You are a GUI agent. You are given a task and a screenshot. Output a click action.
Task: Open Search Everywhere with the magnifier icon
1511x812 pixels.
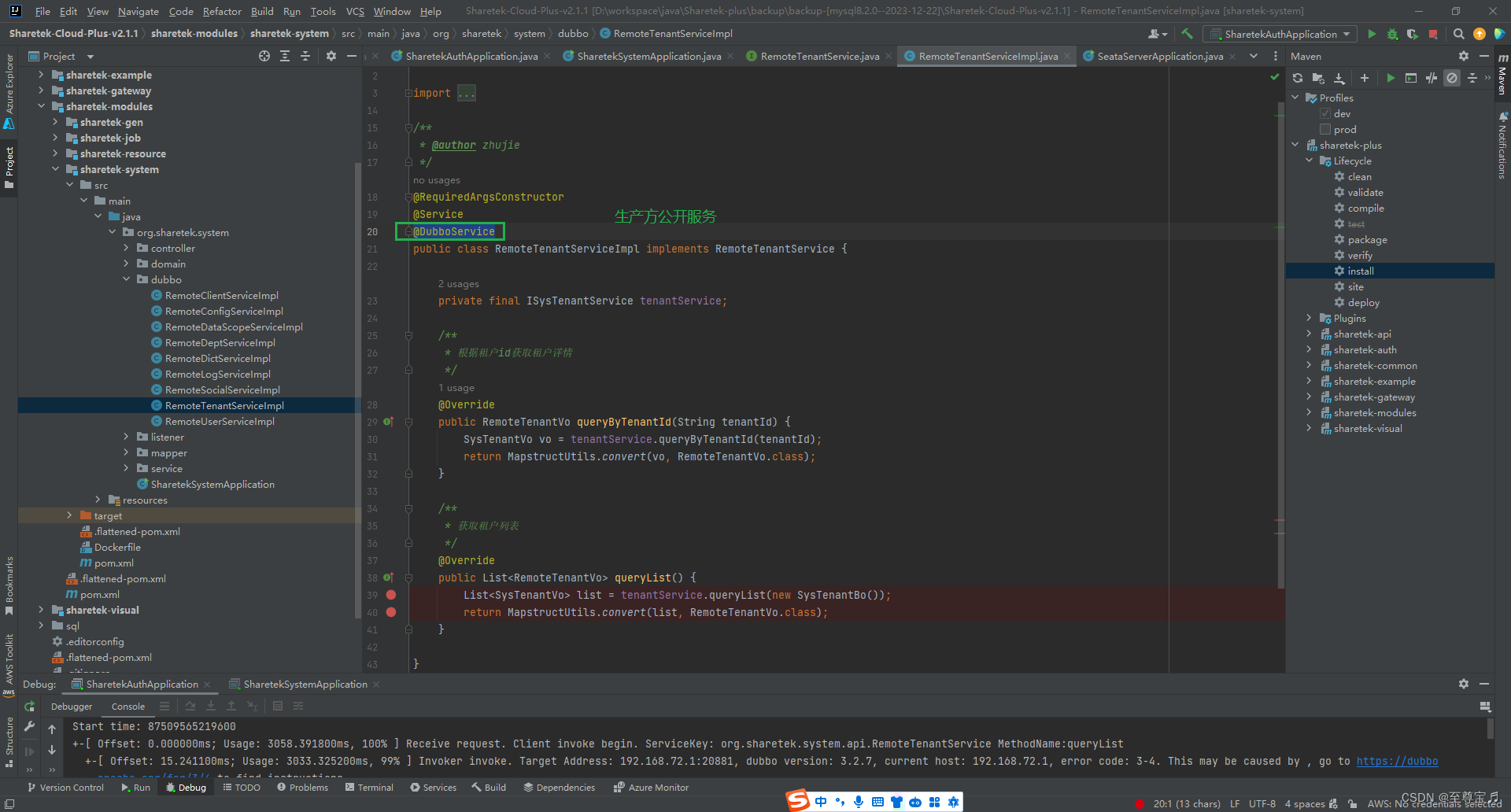[1459, 34]
